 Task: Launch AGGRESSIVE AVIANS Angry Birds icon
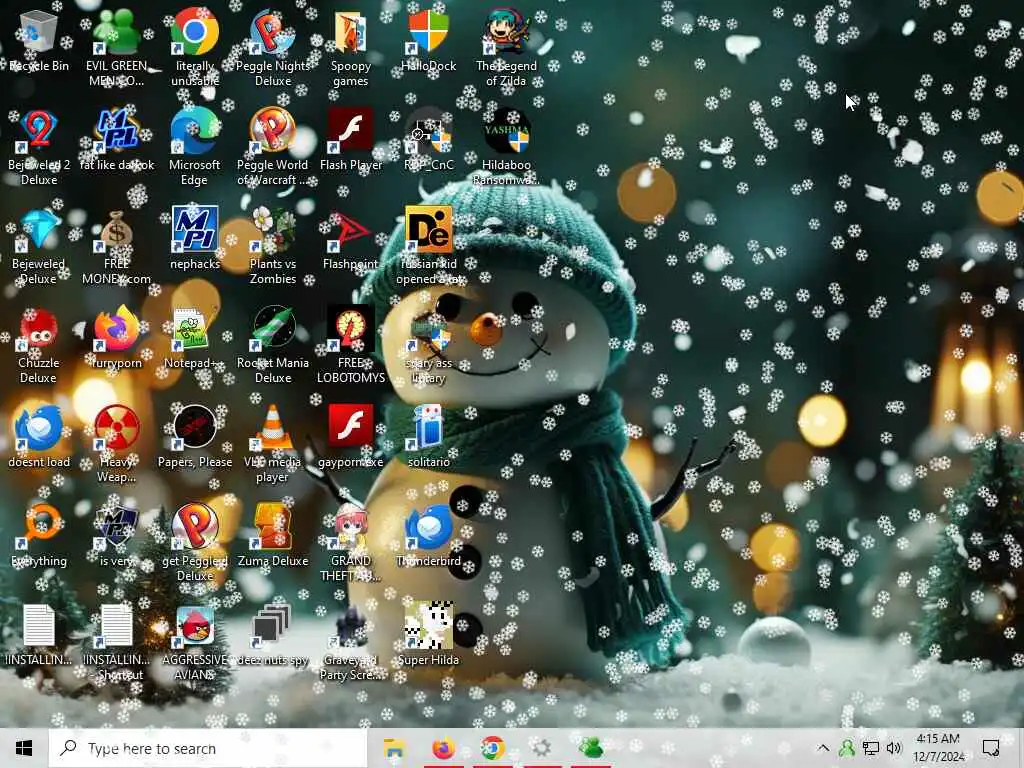(195, 643)
